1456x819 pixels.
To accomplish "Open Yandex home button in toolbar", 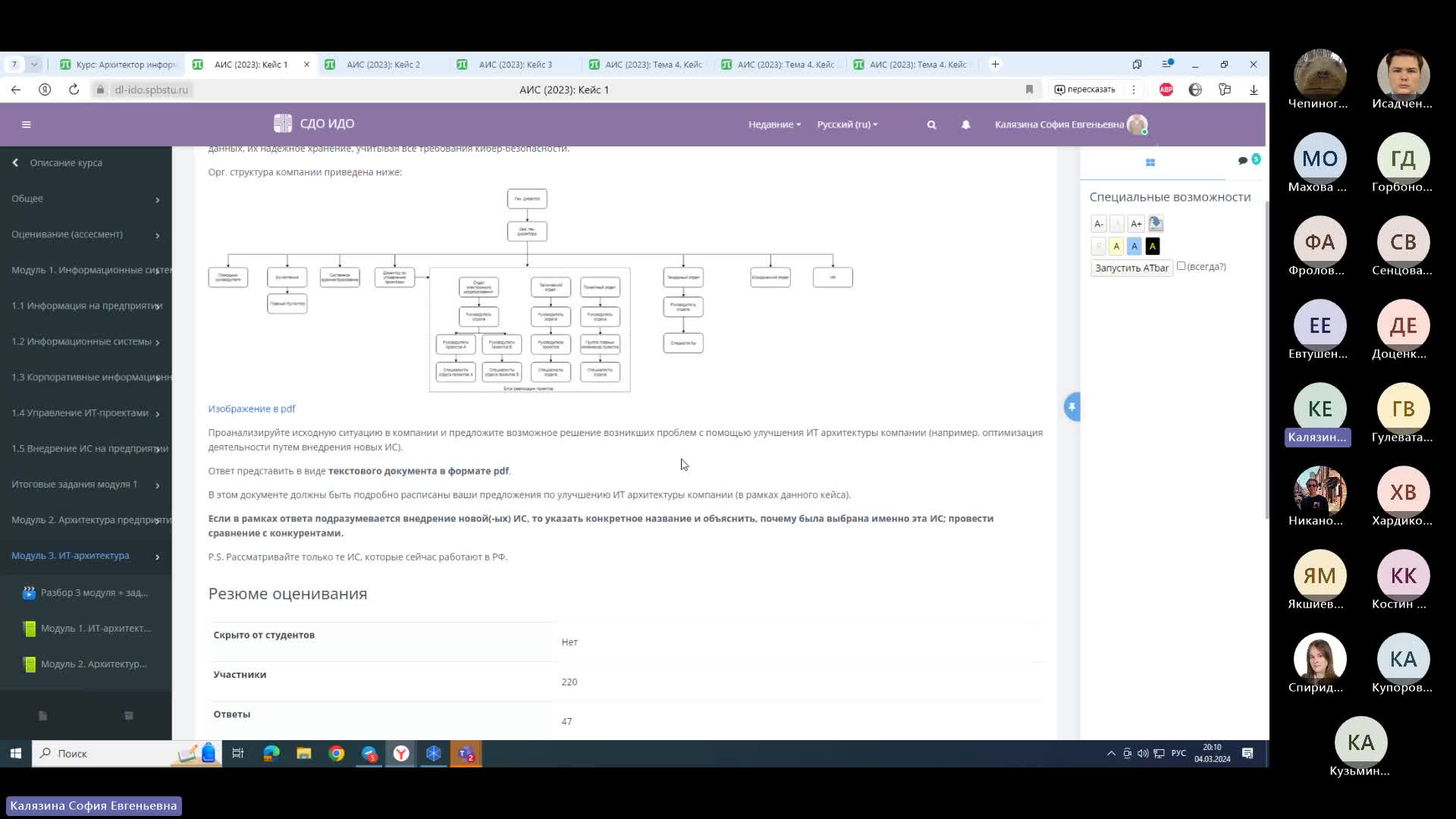I will [45, 89].
